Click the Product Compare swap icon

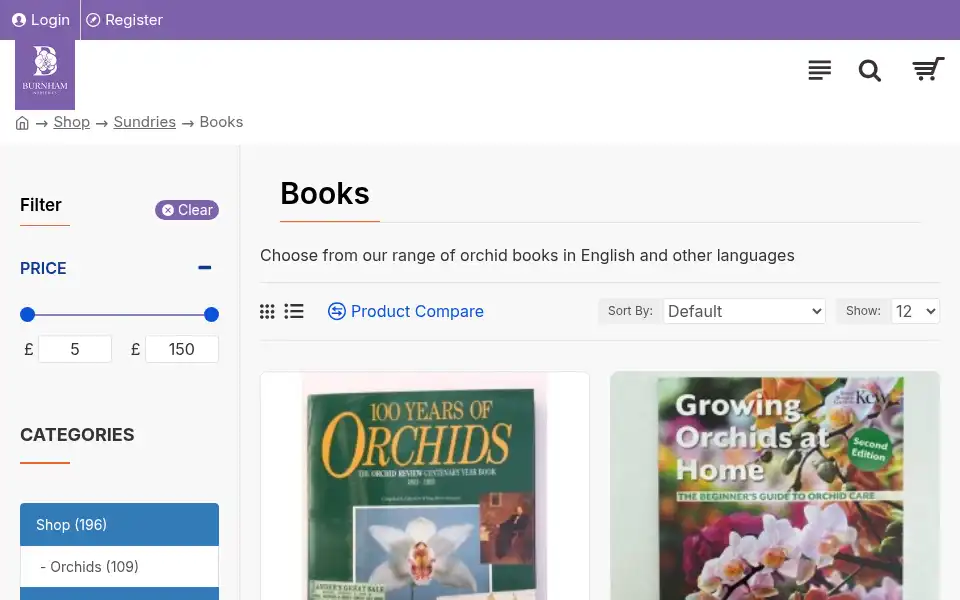click(x=337, y=312)
